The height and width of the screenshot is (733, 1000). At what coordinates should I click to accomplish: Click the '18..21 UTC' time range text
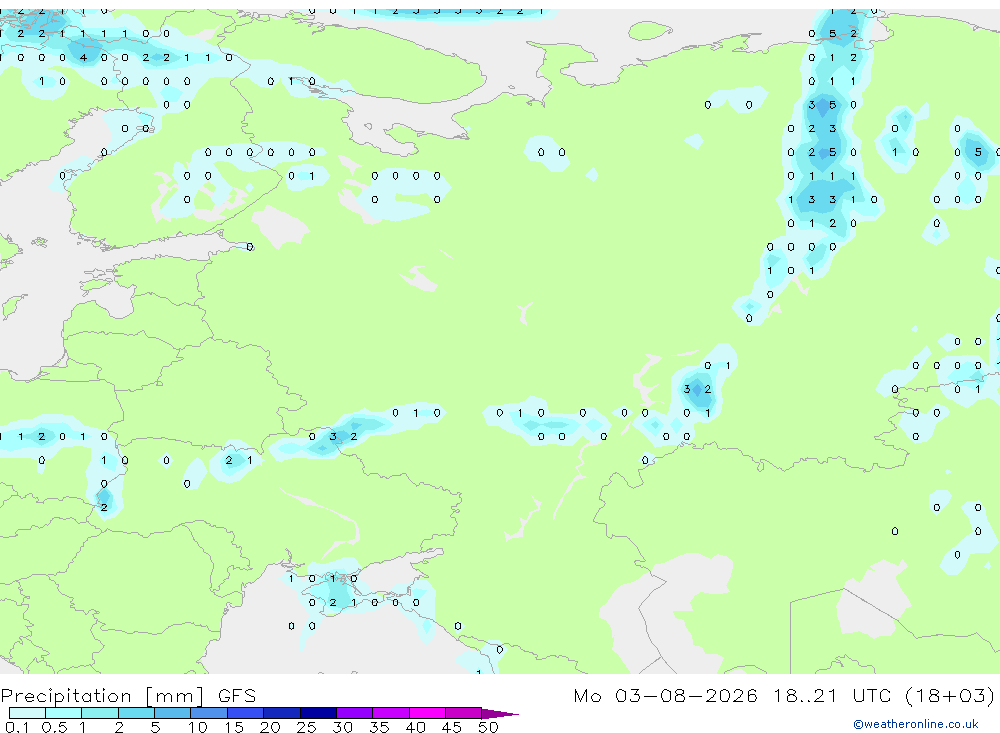(x=832, y=695)
